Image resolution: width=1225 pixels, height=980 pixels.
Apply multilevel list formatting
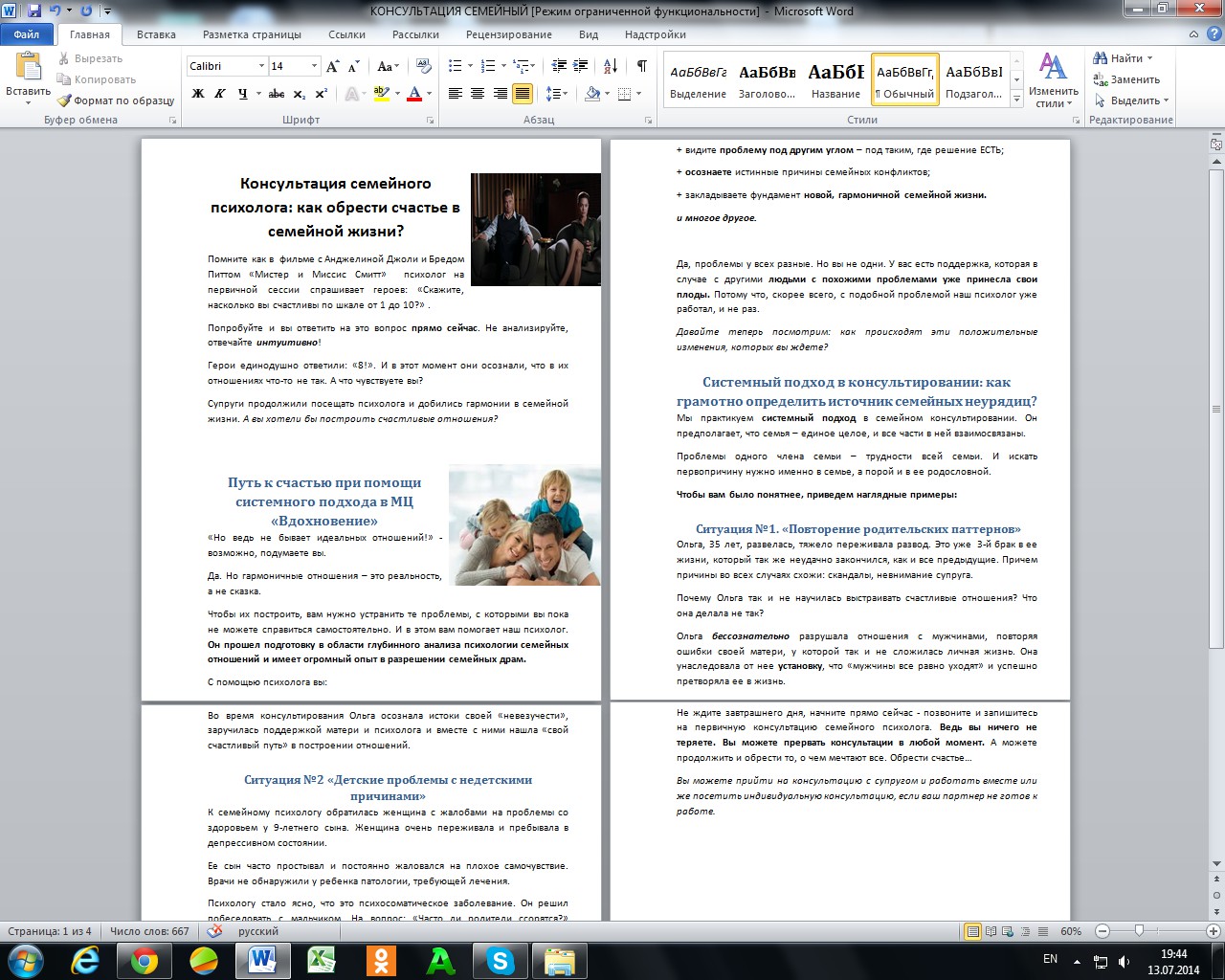(x=521, y=66)
